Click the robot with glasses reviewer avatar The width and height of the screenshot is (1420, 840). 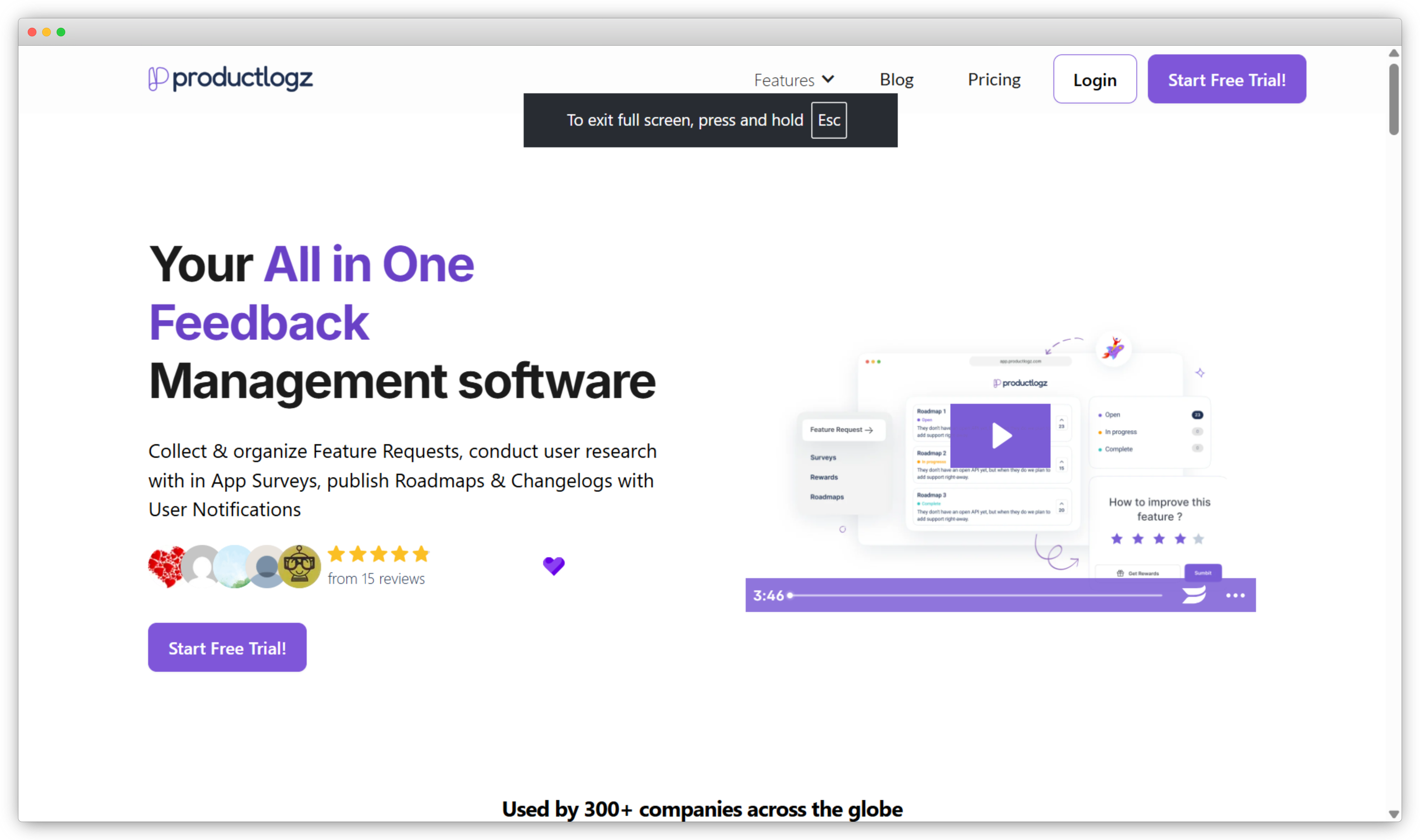coord(299,567)
